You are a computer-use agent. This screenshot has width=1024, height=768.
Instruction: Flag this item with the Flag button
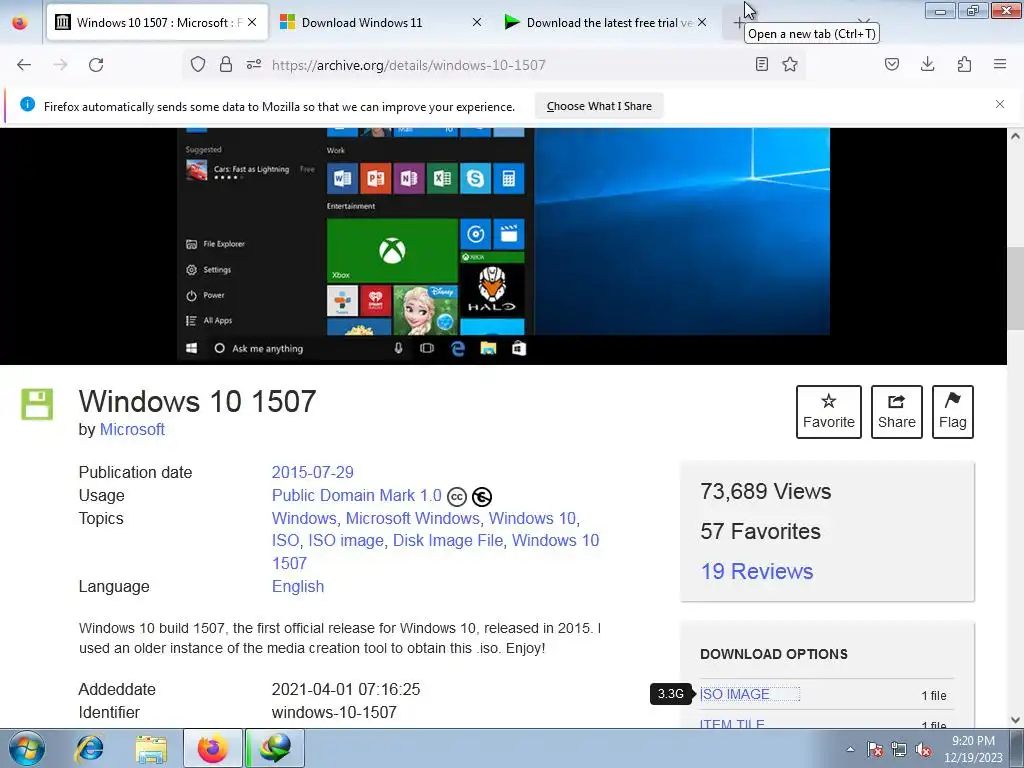(953, 412)
